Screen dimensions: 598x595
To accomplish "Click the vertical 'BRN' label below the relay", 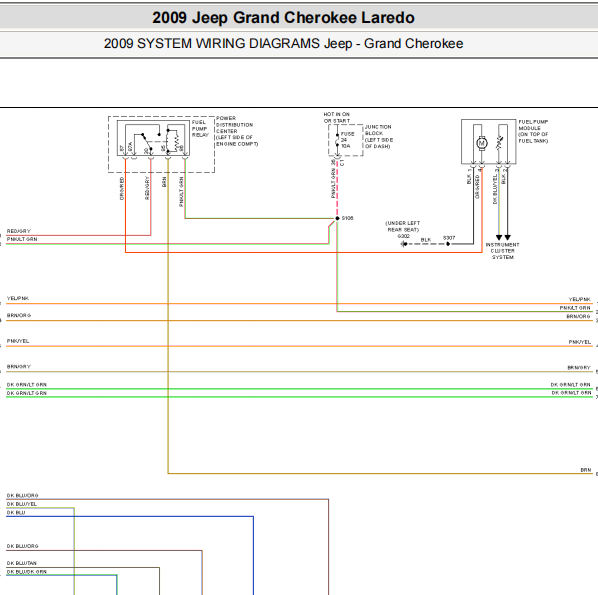I will [x=164, y=182].
